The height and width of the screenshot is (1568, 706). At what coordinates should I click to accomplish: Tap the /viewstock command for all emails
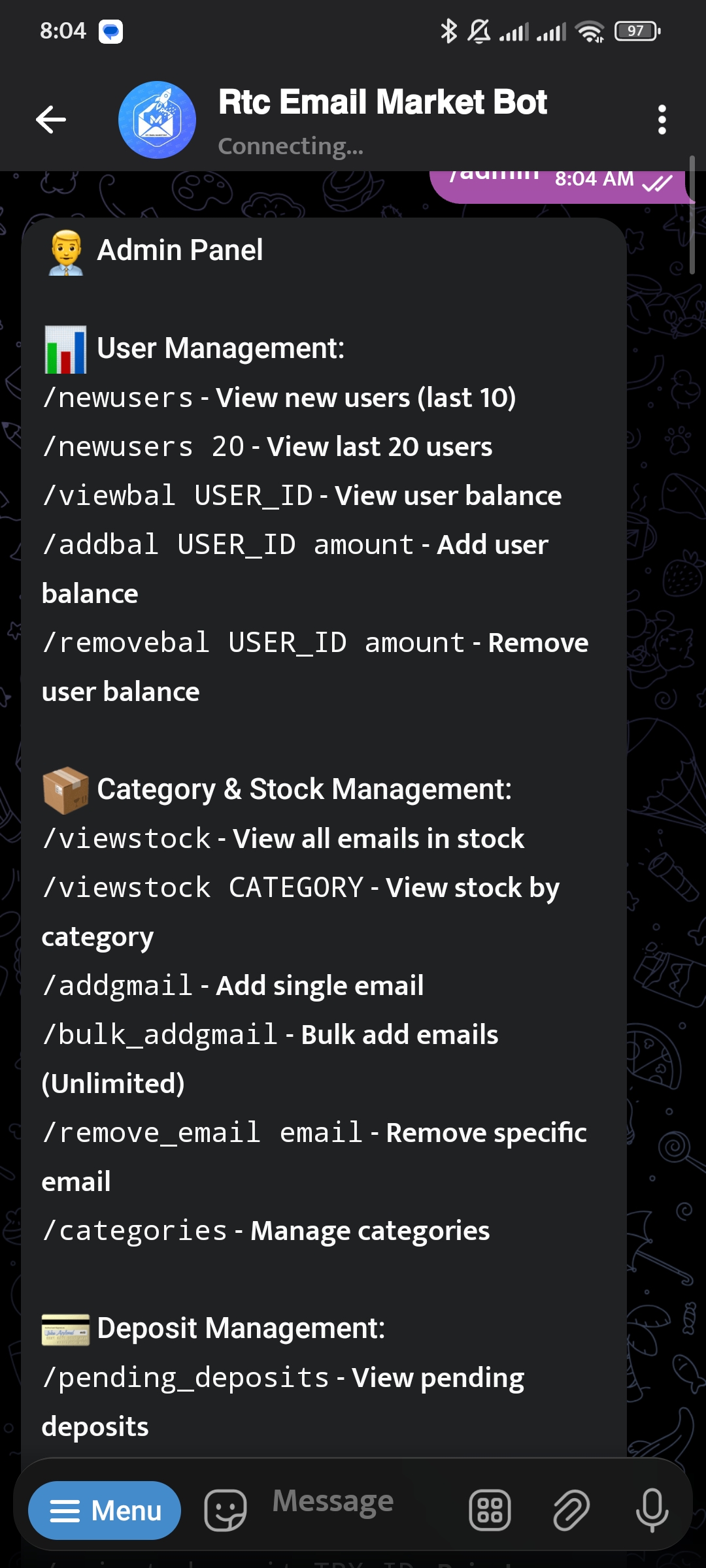127,839
